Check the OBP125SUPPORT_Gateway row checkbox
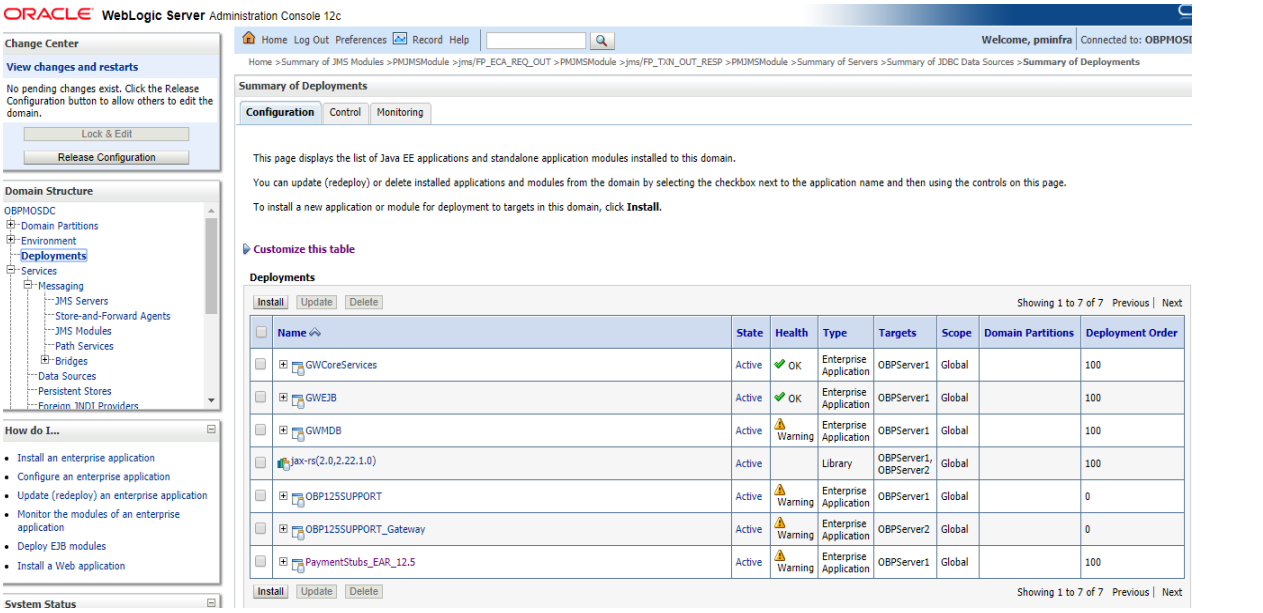Viewport: 1263px width, 613px height. click(x=261, y=529)
